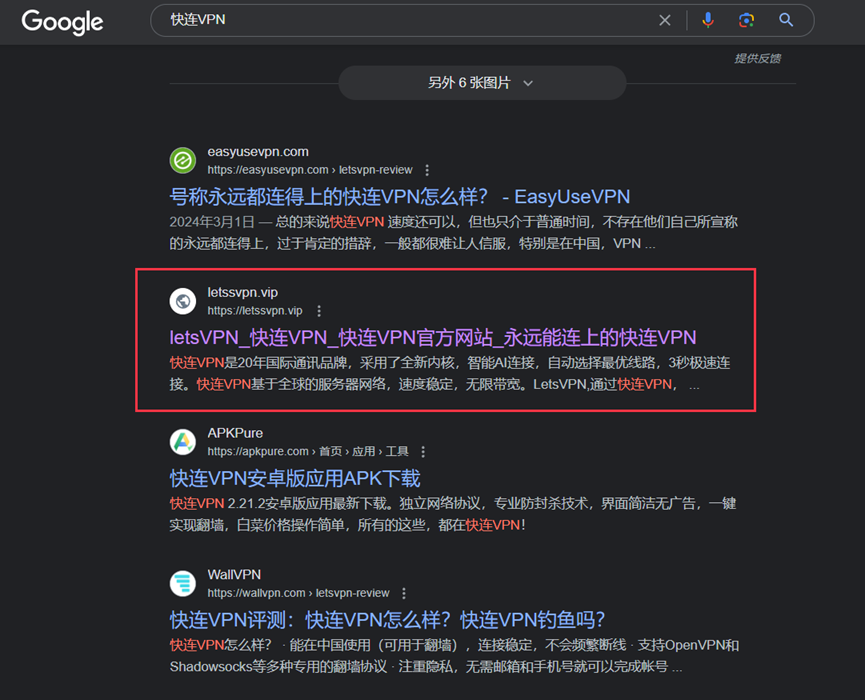Screen dimensions: 865x700
Task: Start voice search with the microphone icon
Action: click(707, 20)
